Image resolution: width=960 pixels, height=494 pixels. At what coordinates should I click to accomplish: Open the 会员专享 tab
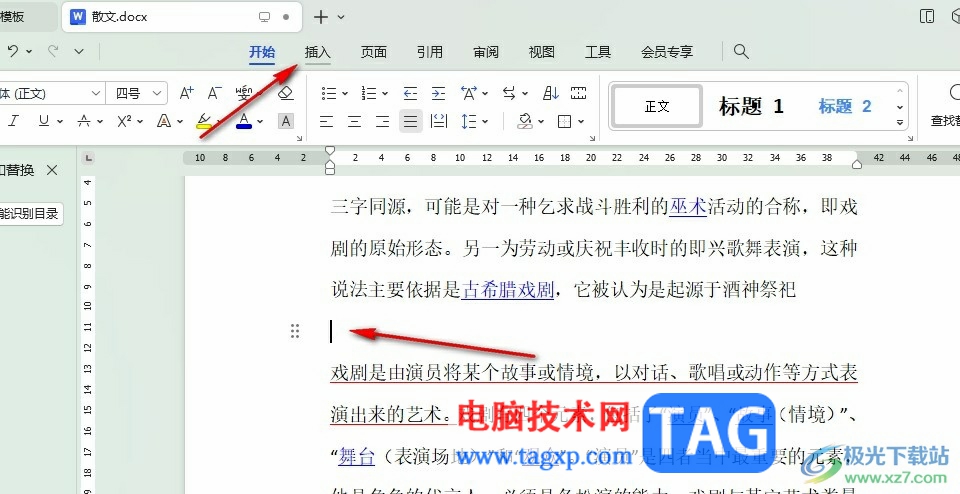click(667, 52)
